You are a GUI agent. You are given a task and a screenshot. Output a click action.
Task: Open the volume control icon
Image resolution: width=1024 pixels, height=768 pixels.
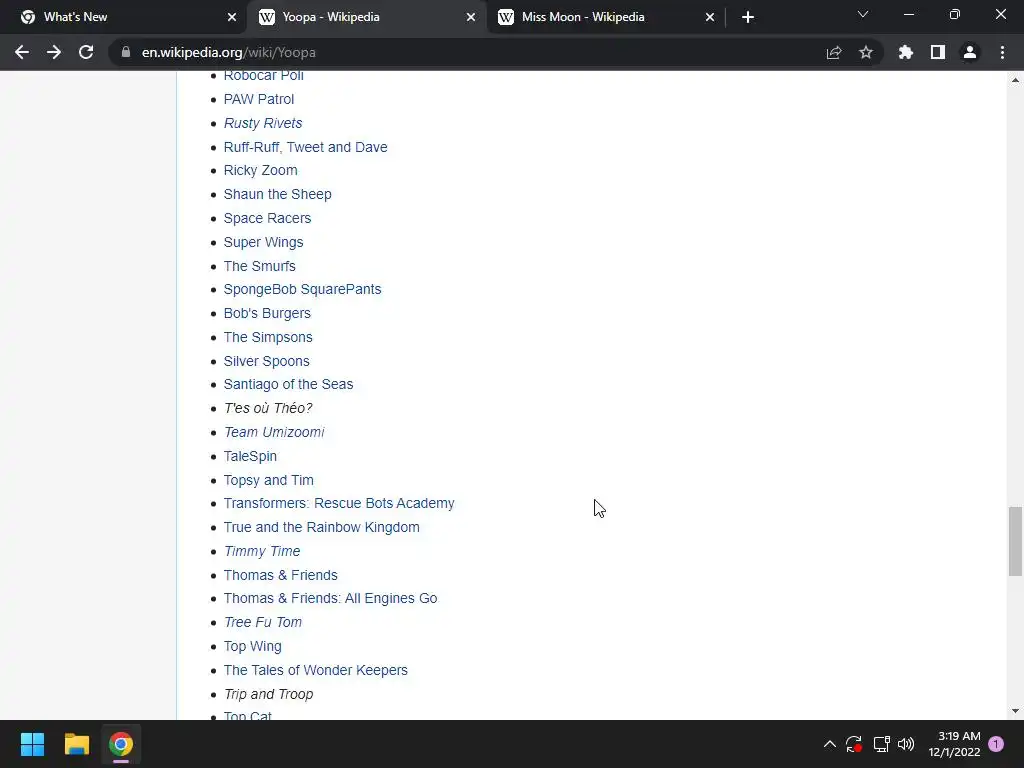point(906,744)
